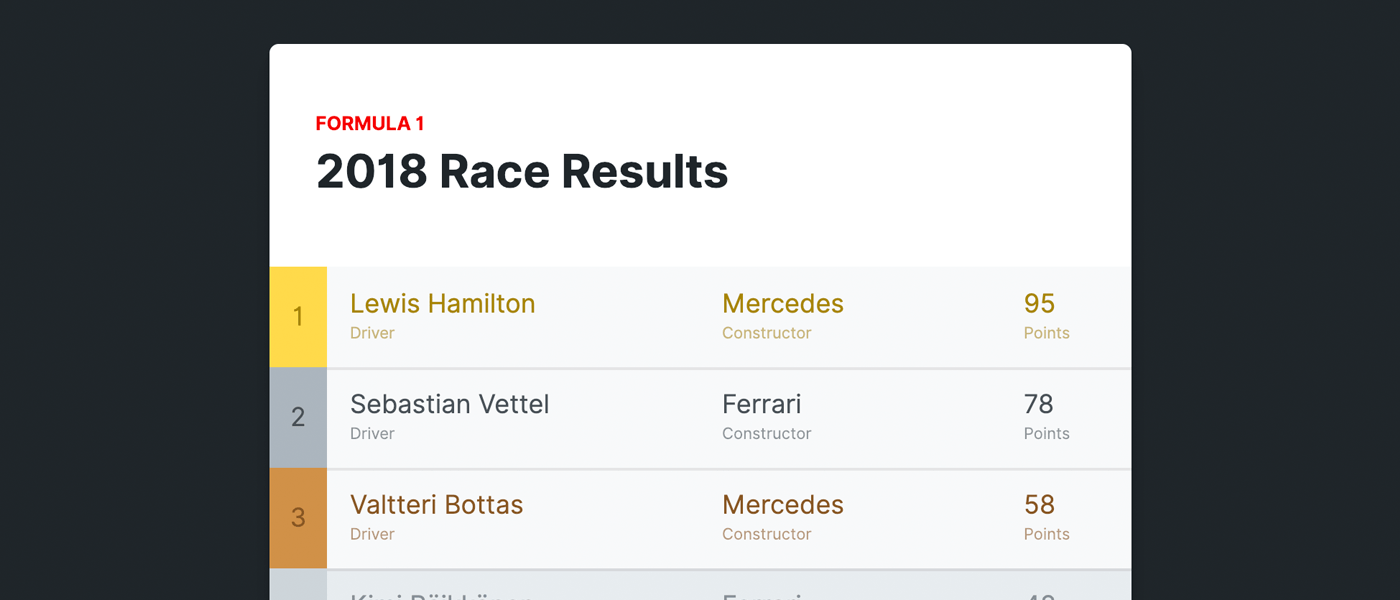Select the Lewis Hamilton driver name
Screen dimensions: 1400x600
(442, 304)
